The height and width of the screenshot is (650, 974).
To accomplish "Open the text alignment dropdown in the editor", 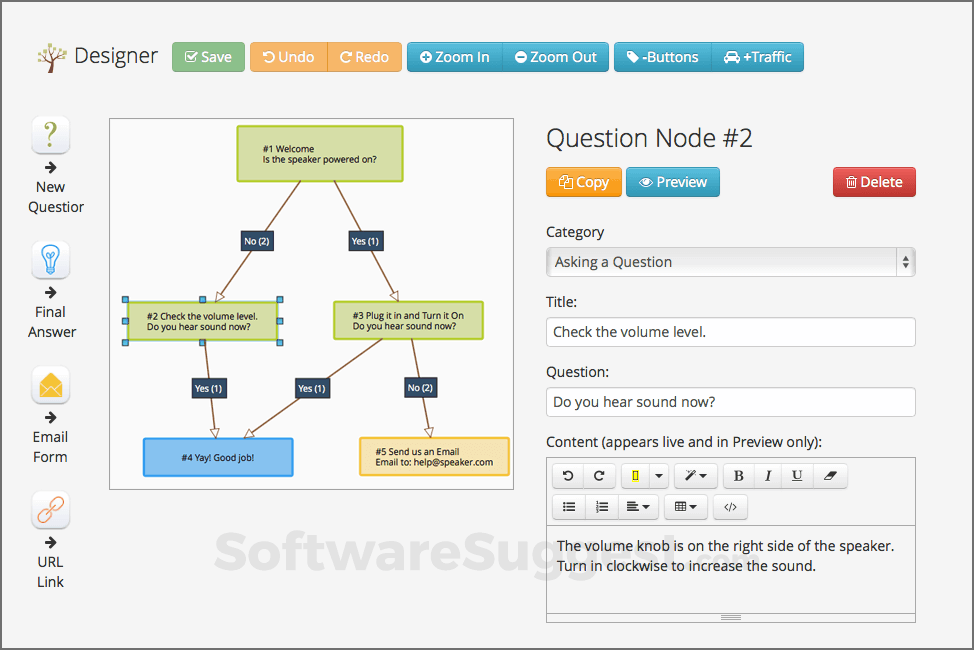I will point(638,507).
